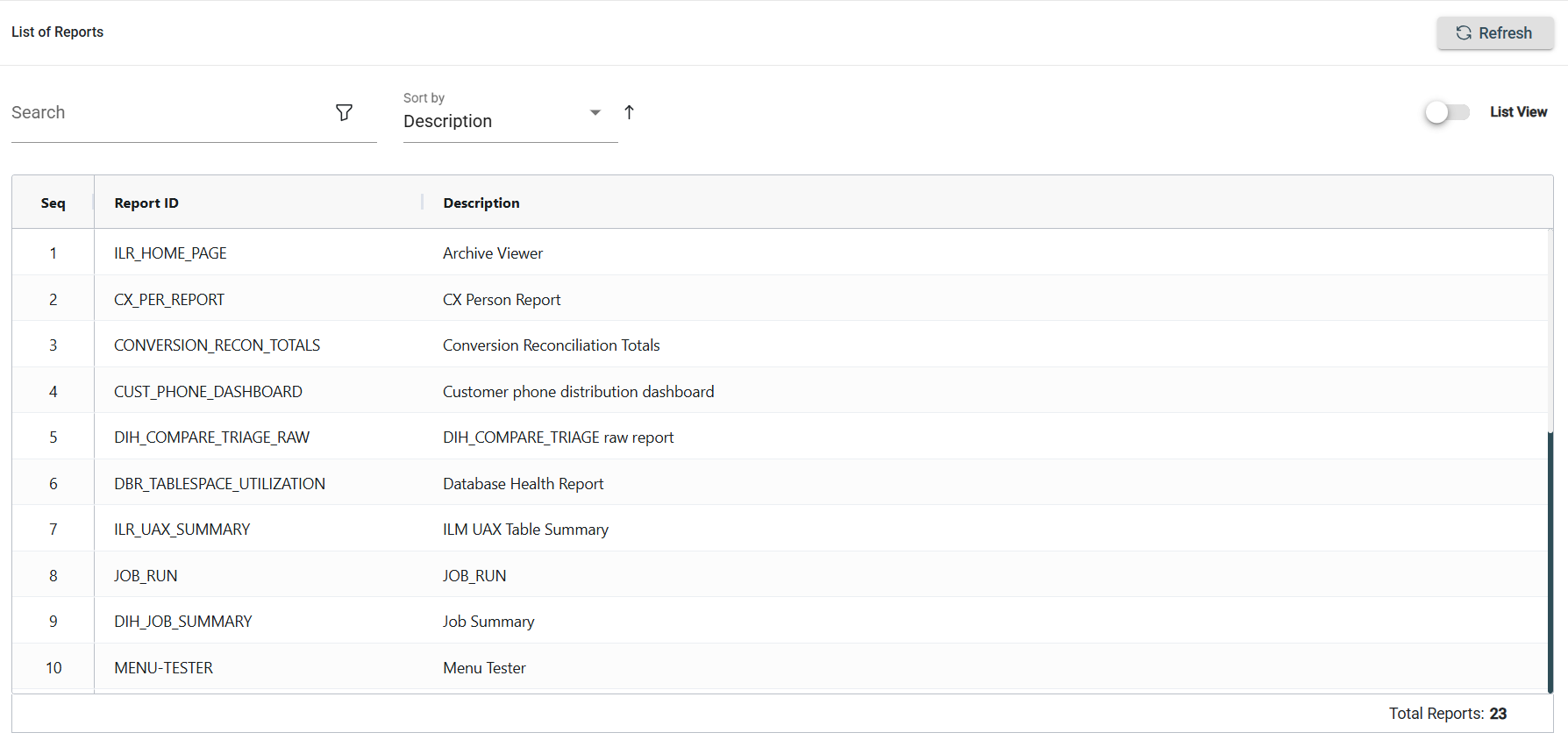This screenshot has height=754, width=1568.
Task: Sort by the Report ID column header
Action: (146, 203)
